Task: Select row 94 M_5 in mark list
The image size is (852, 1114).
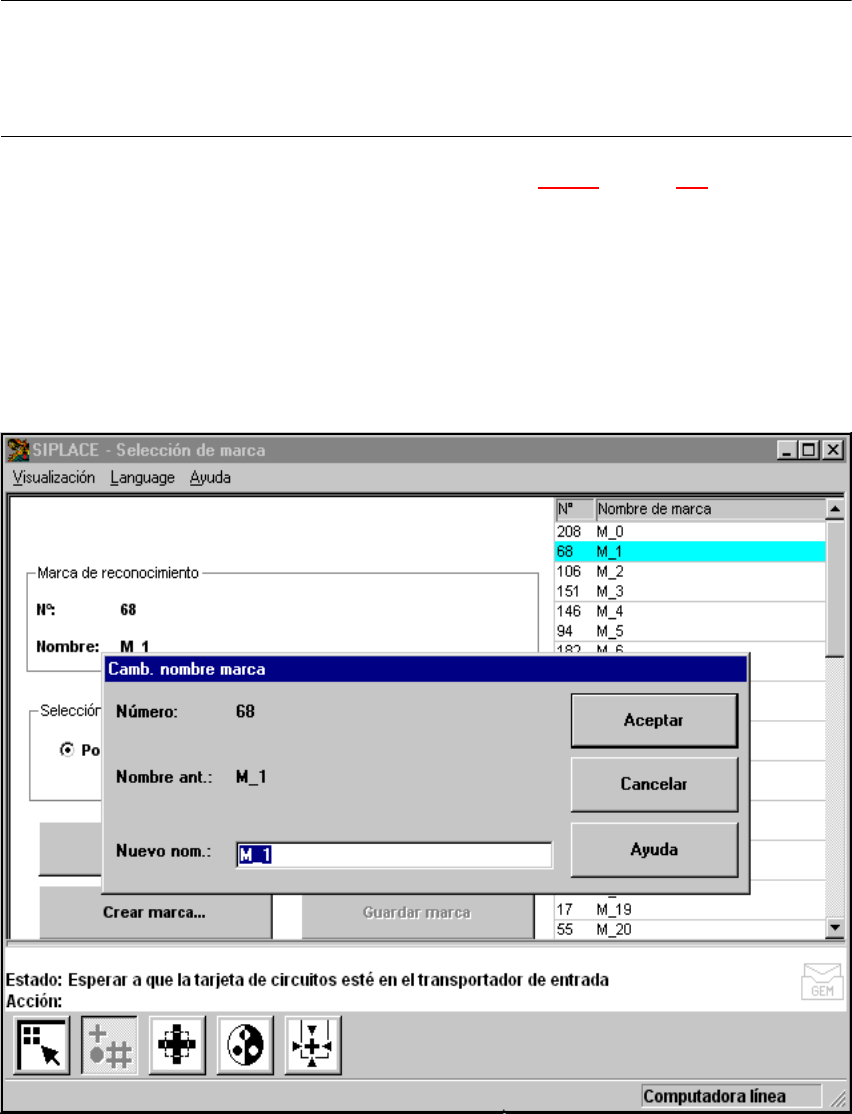Action: [x=690, y=631]
